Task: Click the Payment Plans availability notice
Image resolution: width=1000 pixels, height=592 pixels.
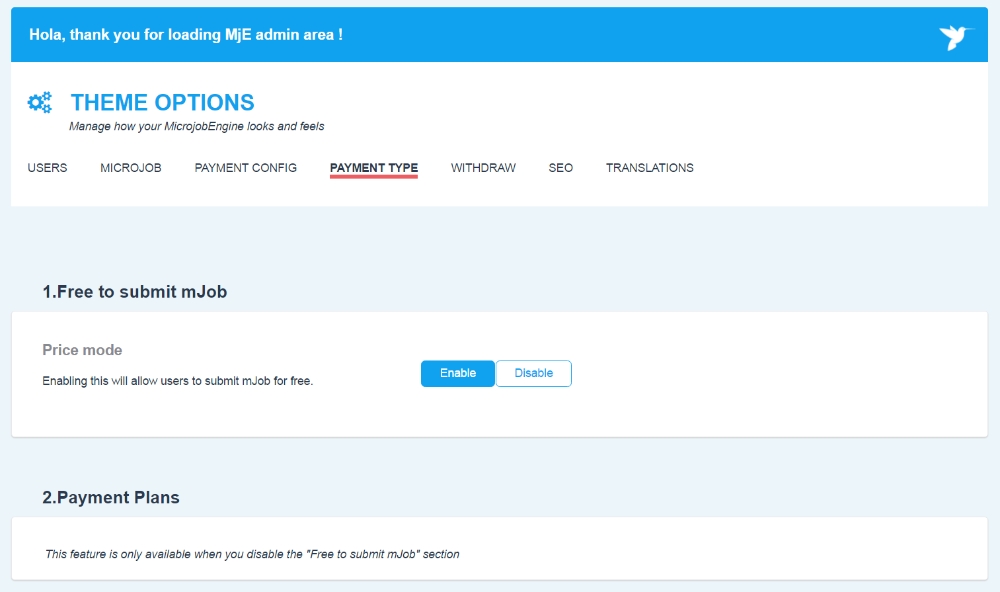Action: tap(252, 554)
